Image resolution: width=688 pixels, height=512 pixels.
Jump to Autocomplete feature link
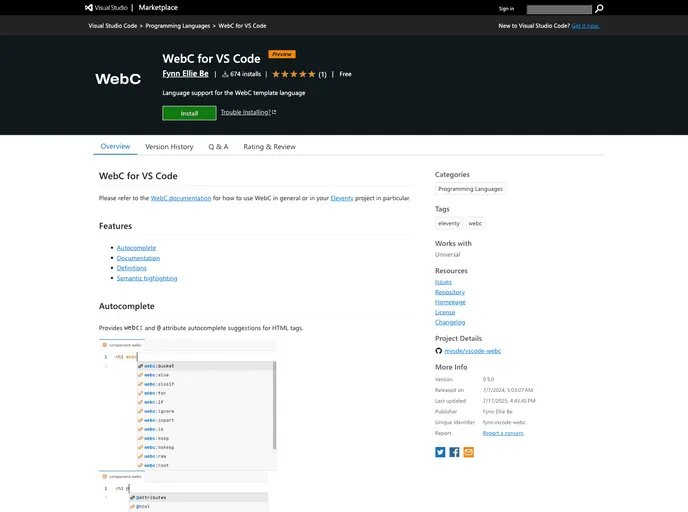136,248
